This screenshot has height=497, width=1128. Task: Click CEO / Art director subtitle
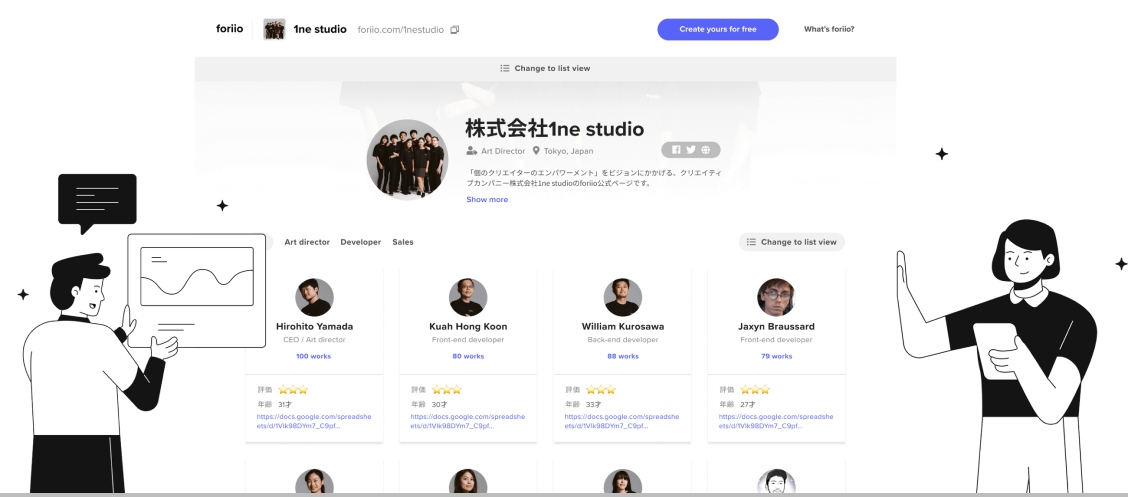tap(314, 339)
